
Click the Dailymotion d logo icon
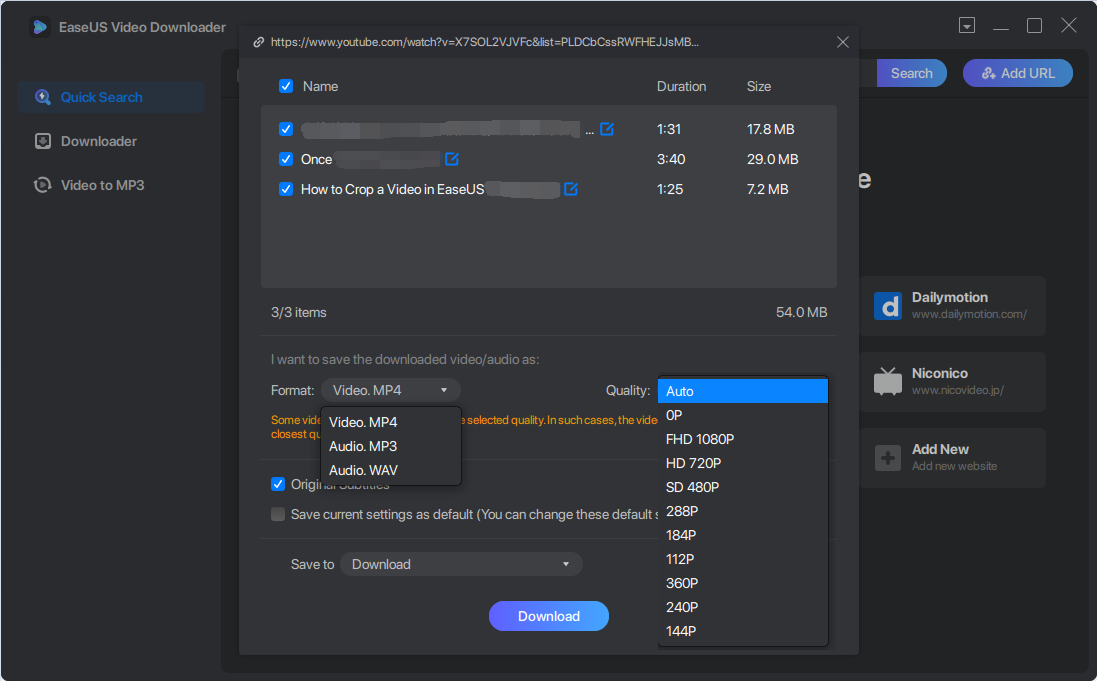click(x=888, y=306)
